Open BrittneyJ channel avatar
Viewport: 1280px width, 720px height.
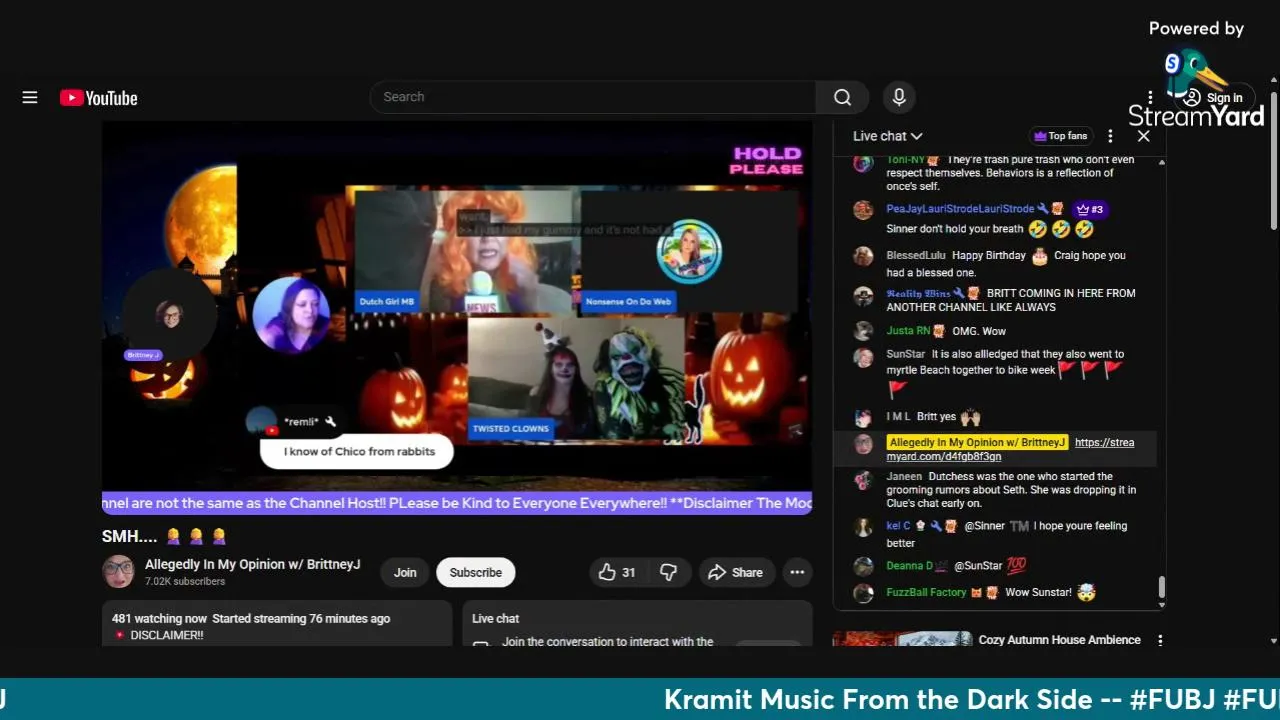pos(118,572)
